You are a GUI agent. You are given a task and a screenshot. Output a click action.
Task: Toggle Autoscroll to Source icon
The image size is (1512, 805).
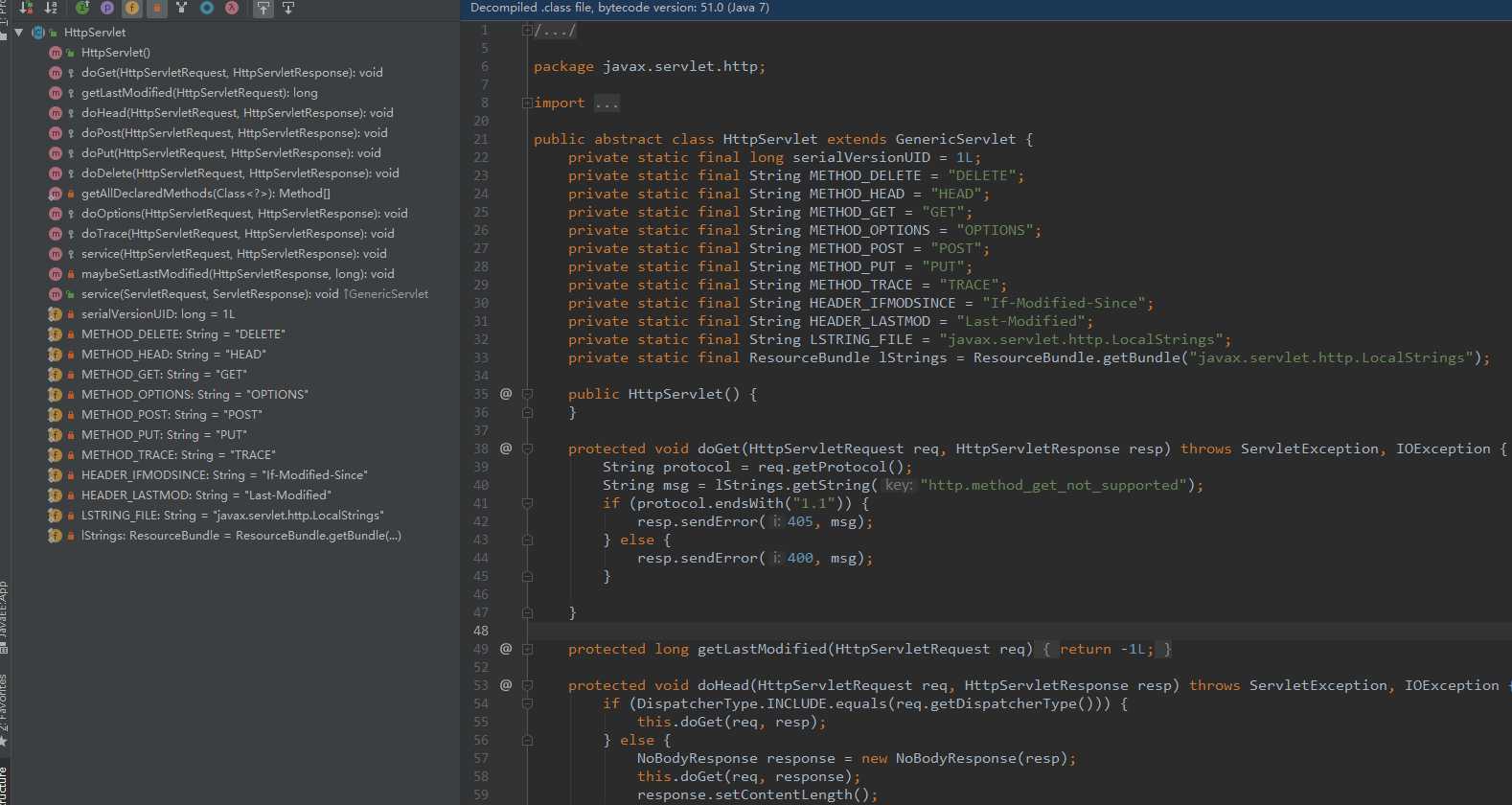click(263, 8)
